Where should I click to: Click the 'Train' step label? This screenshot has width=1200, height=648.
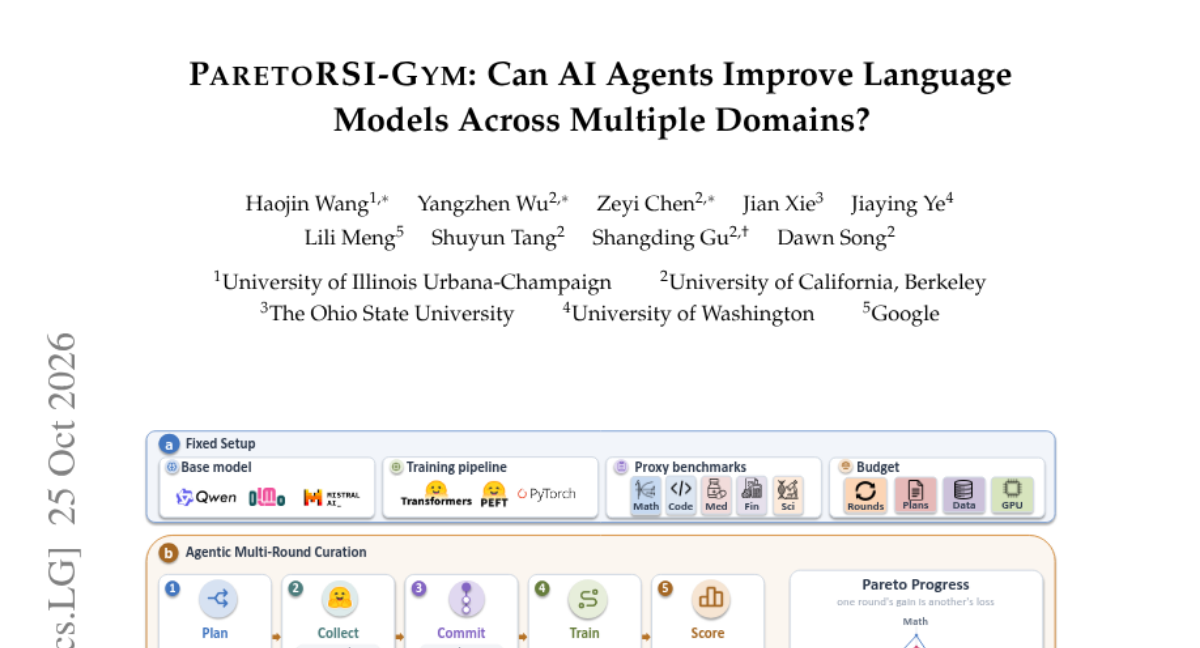[x=584, y=633]
